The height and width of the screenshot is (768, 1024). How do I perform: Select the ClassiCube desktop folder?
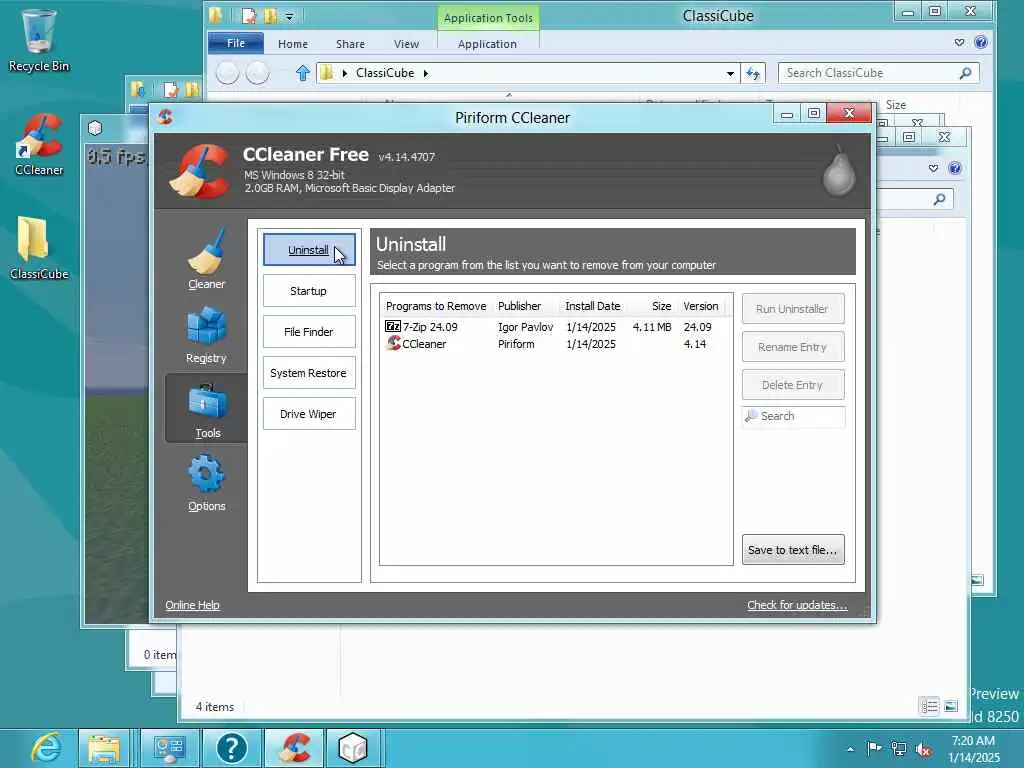point(39,249)
